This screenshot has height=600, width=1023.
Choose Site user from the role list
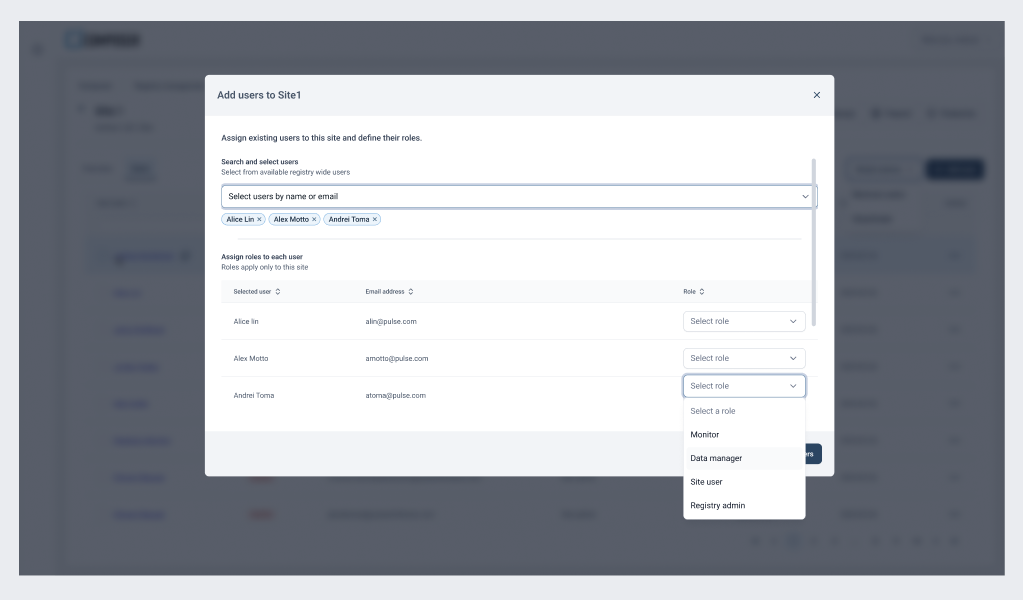[x=744, y=482]
